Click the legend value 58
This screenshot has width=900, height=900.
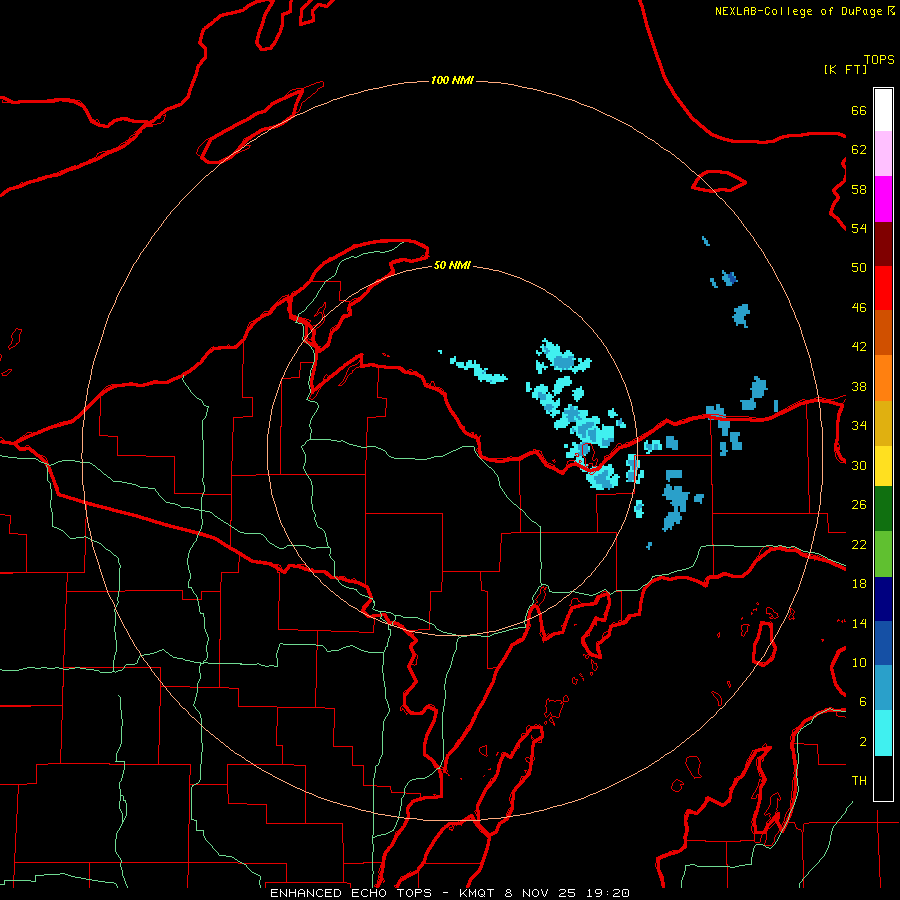859,189
